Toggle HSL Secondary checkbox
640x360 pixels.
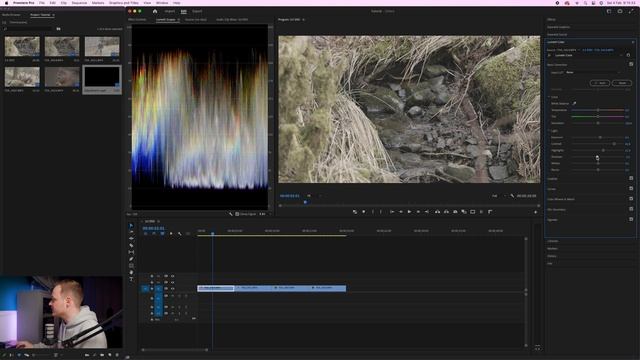pyautogui.click(x=631, y=209)
